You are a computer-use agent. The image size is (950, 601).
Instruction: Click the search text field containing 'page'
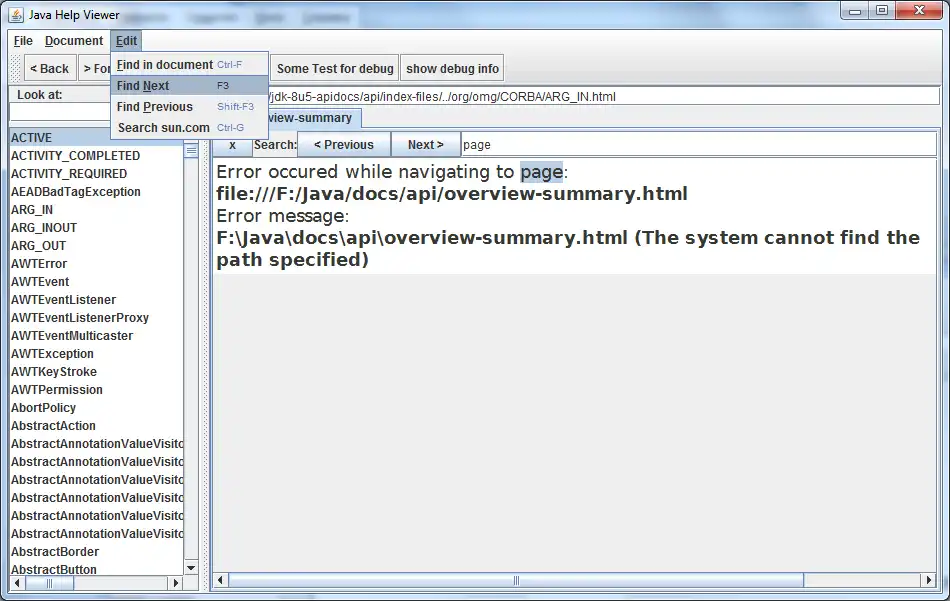coord(699,145)
